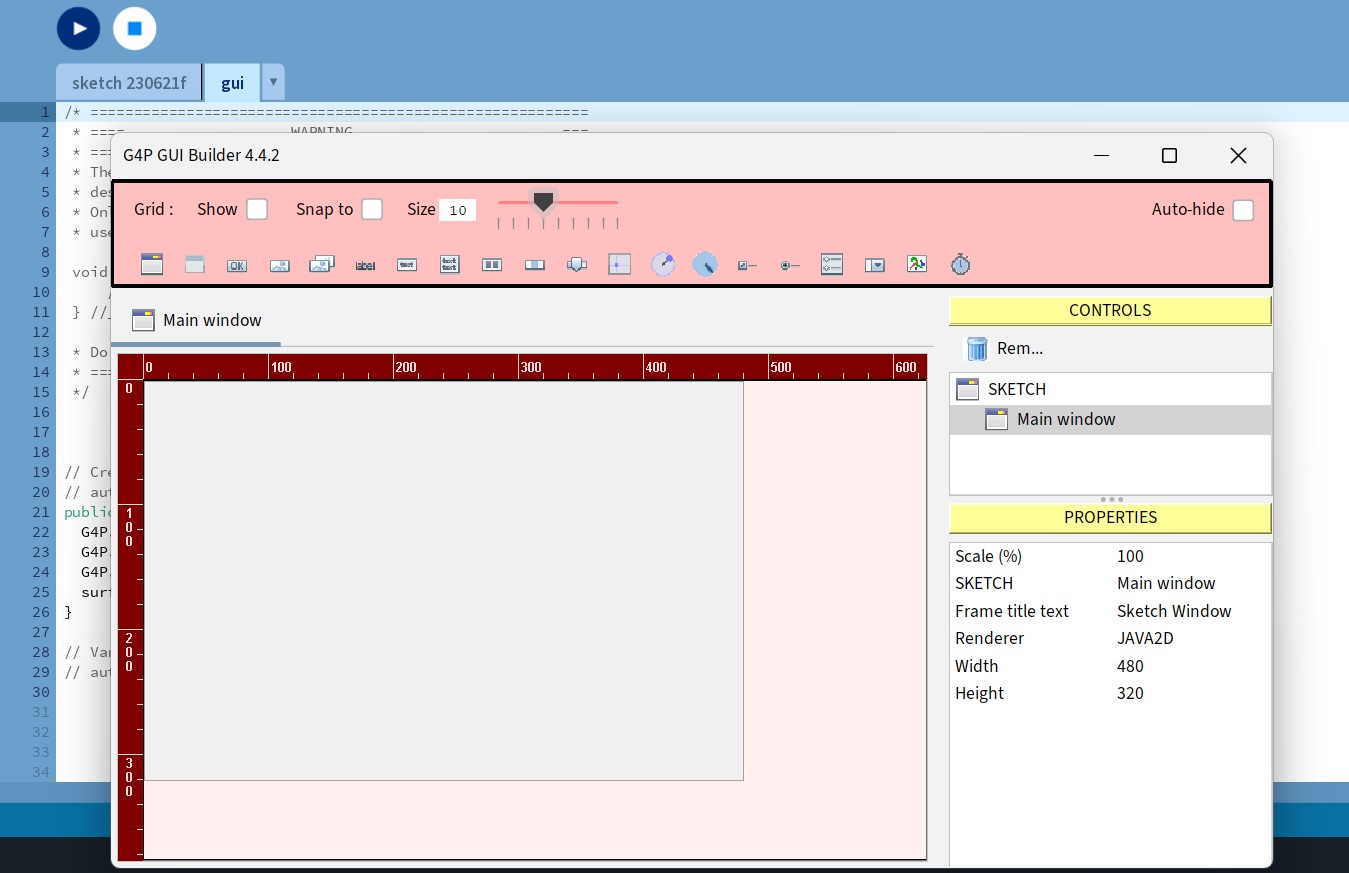Click the grid Size input field
1349x873 pixels.
pyautogui.click(x=458, y=210)
